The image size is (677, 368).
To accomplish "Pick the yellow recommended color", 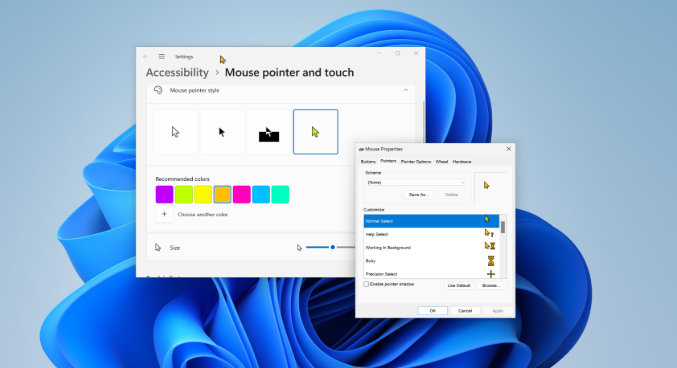I will click(x=203, y=194).
